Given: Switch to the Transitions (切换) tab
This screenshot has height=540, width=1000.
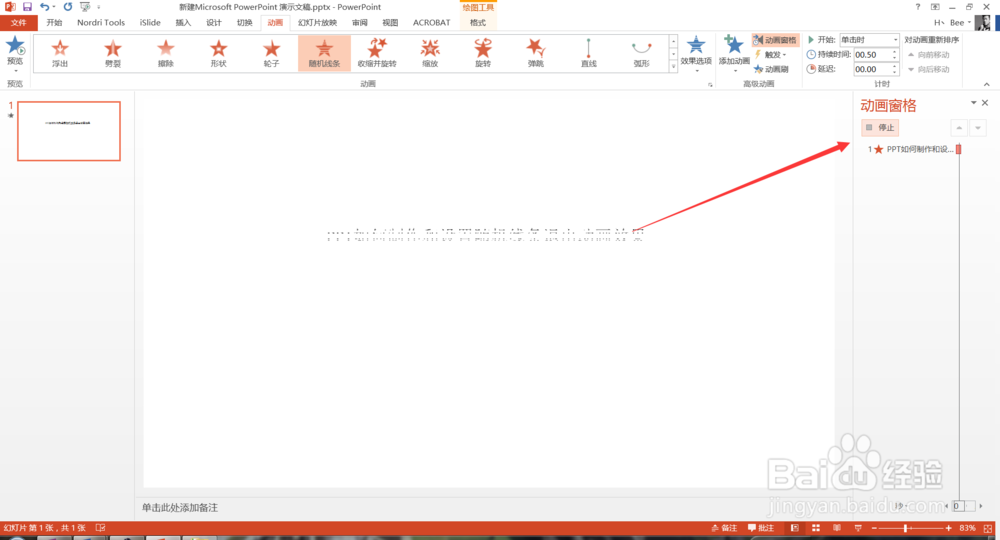Looking at the screenshot, I should click(x=244, y=22).
